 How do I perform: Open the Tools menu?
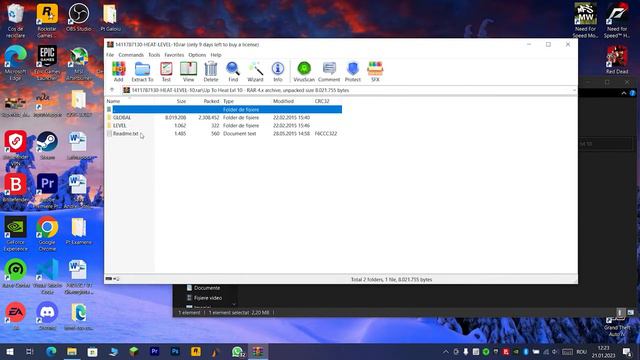click(x=154, y=55)
